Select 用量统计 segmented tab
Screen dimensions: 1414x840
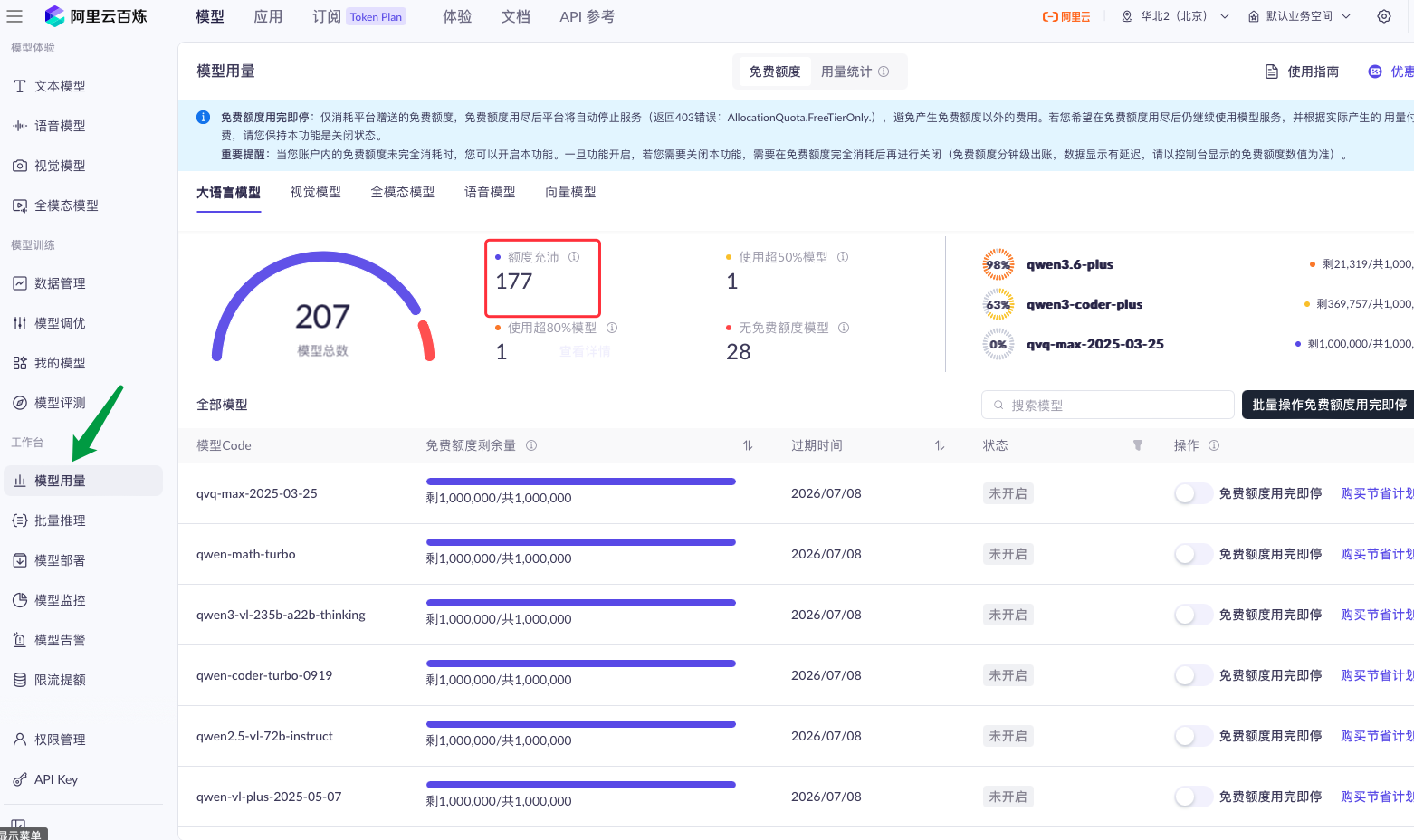point(855,72)
